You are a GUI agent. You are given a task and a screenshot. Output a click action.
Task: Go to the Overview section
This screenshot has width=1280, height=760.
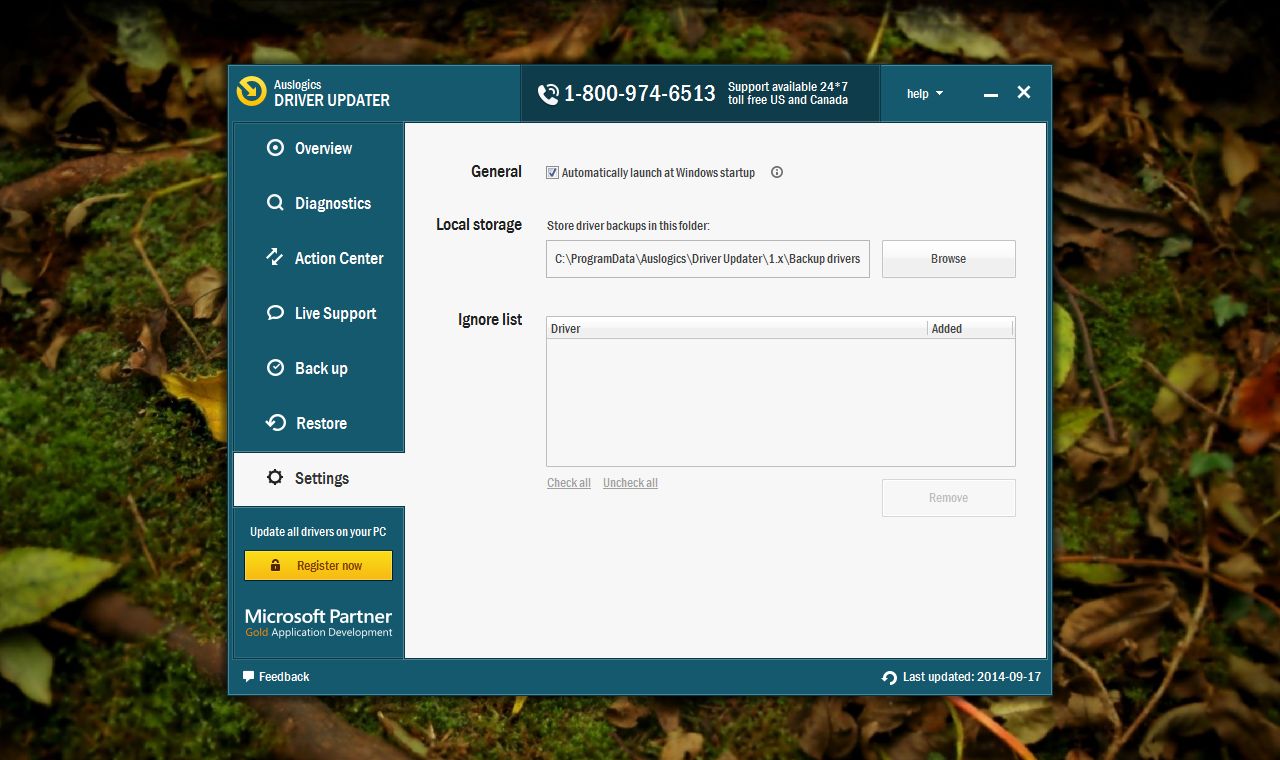point(319,148)
